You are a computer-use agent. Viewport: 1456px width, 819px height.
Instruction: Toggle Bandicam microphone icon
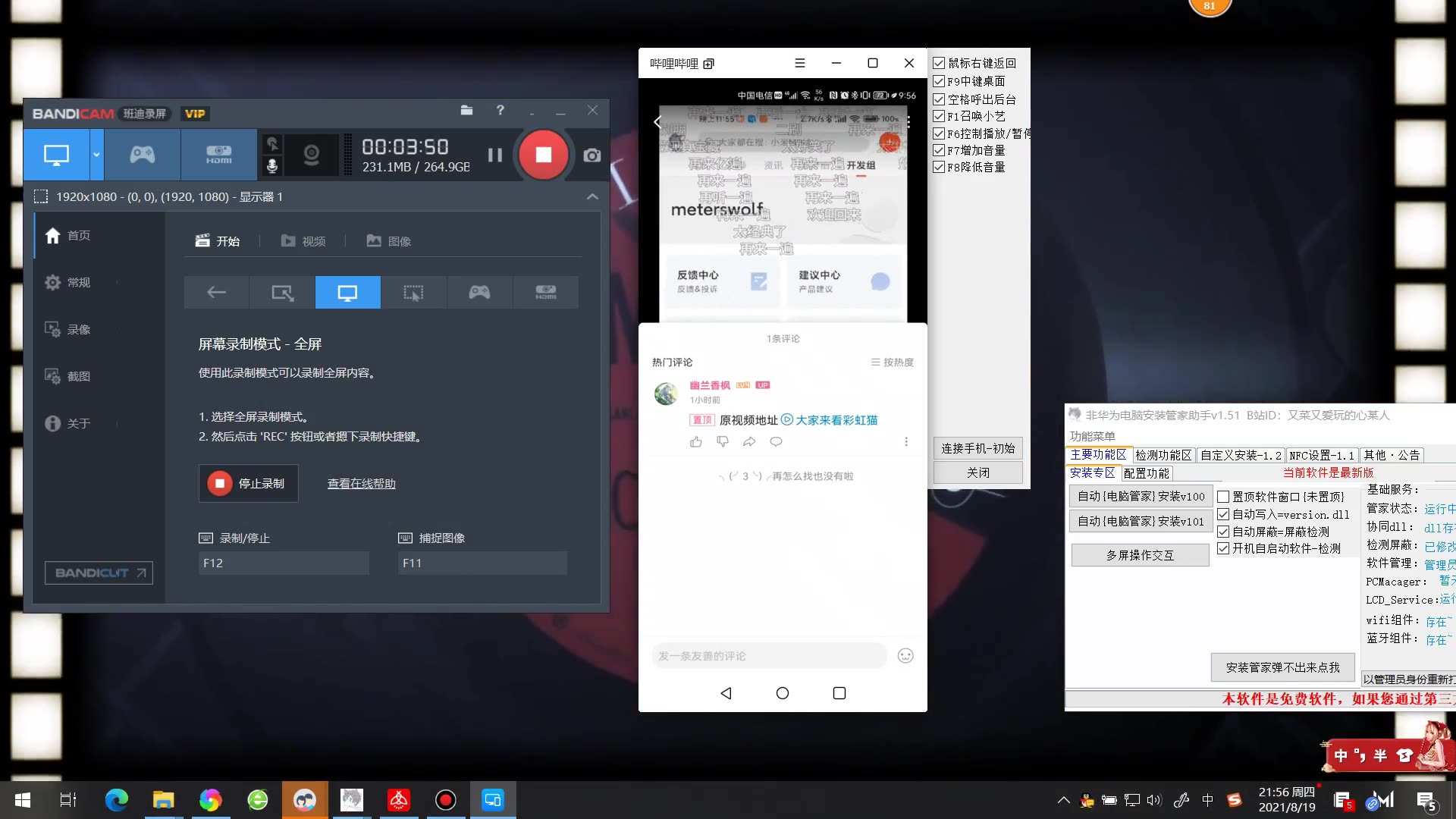pos(272,165)
